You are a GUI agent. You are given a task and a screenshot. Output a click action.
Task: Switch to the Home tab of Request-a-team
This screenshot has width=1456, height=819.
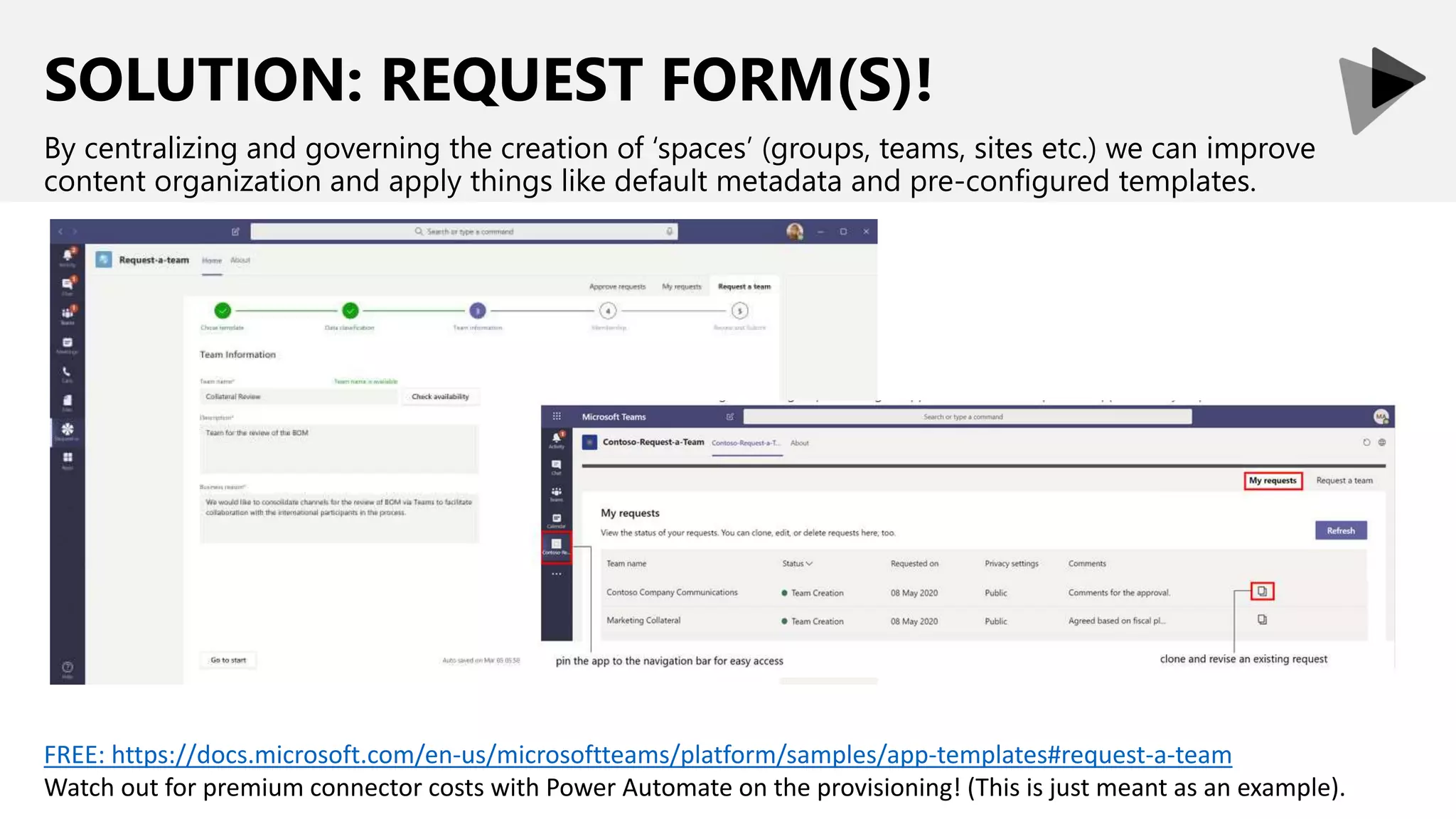(212, 261)
